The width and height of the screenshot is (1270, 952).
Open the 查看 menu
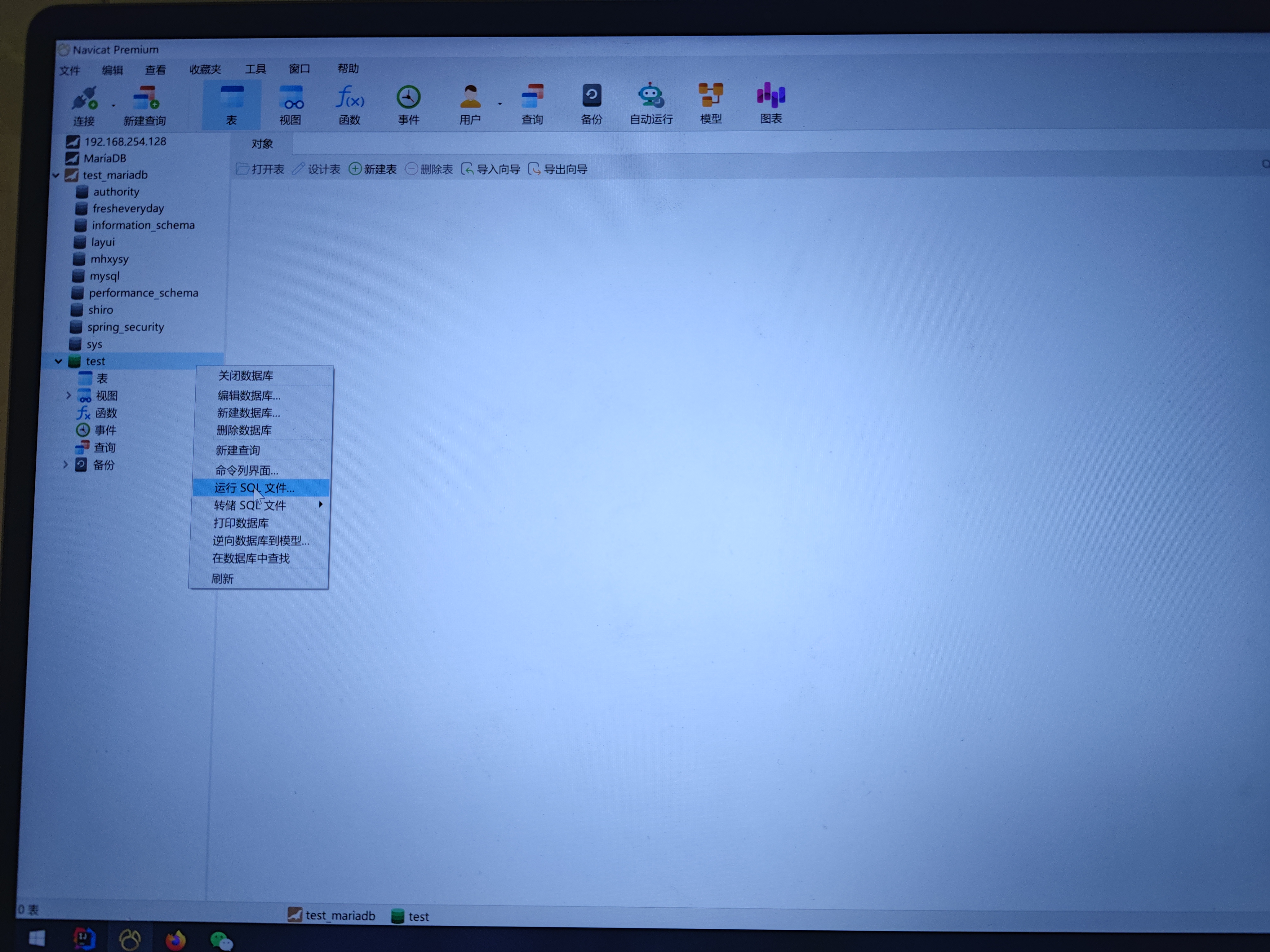(x=156, y=70)
